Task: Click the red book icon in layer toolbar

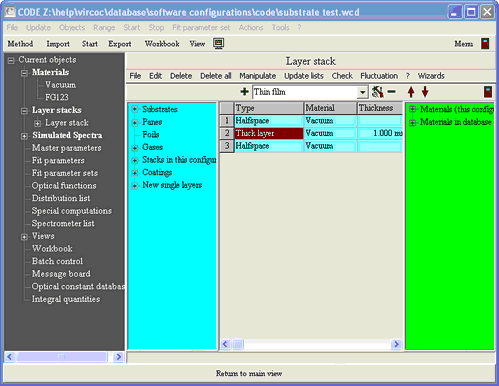Action: tap(488, 92)
